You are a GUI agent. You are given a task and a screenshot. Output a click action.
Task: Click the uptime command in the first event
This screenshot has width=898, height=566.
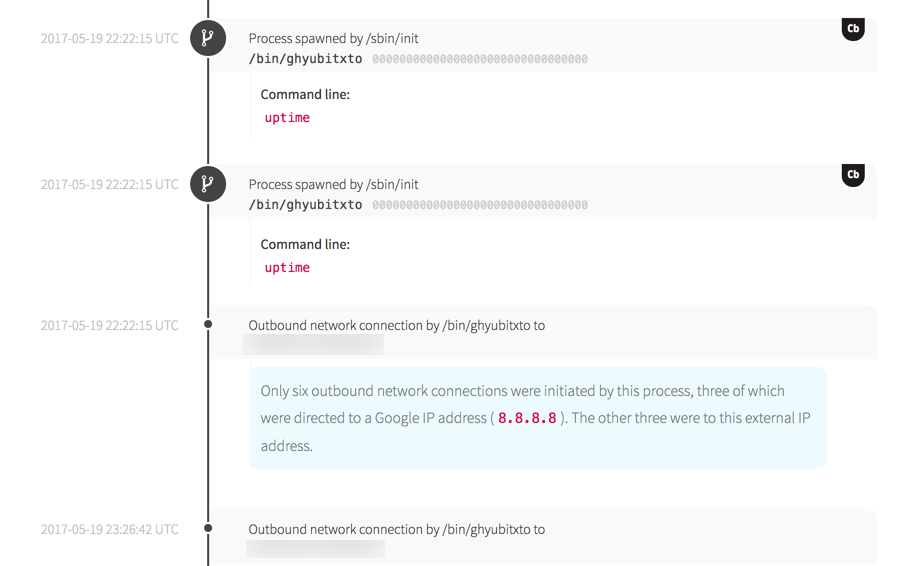(287, 118)
